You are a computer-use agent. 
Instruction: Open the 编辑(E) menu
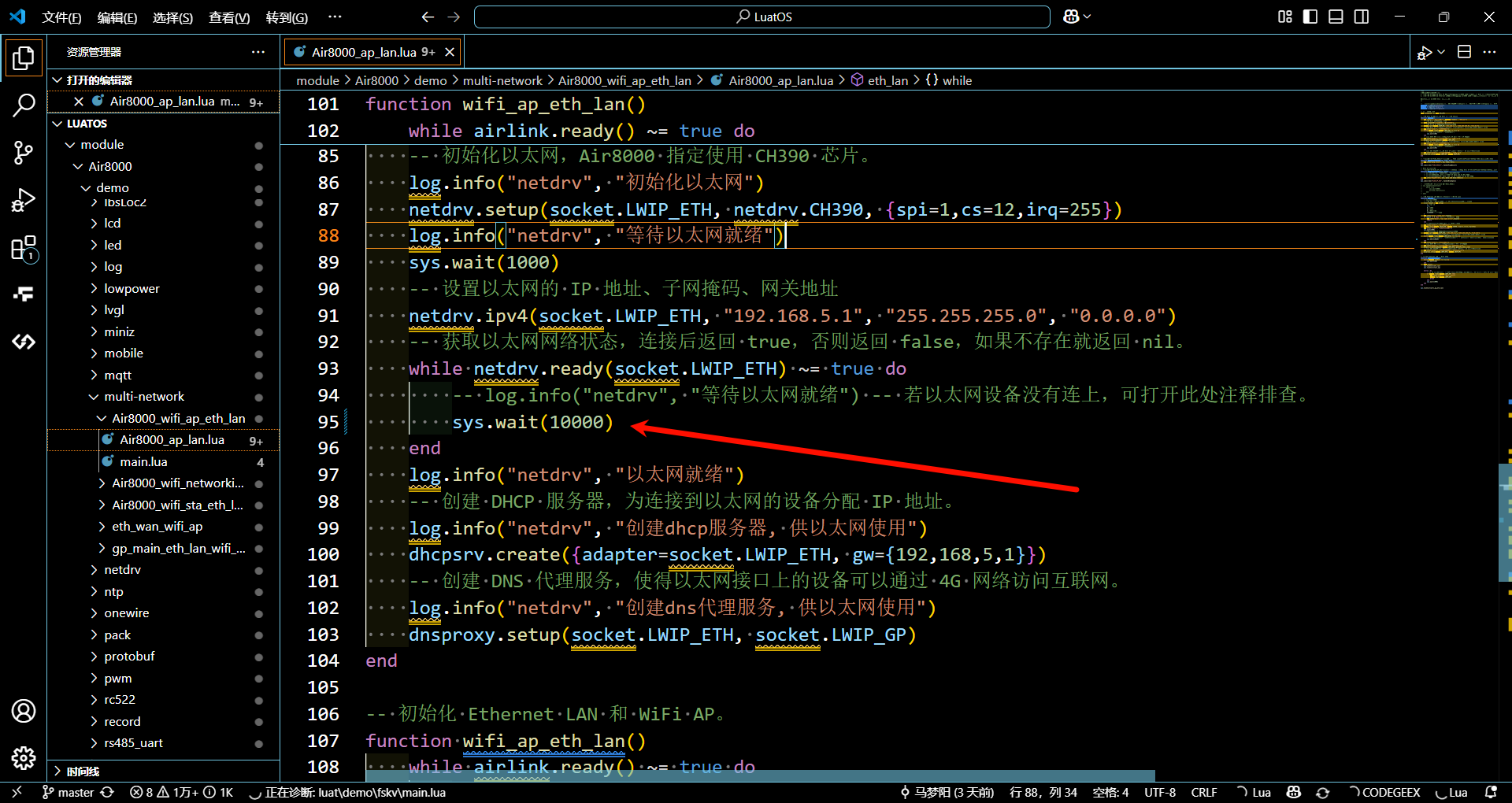[x=117, y=17]
